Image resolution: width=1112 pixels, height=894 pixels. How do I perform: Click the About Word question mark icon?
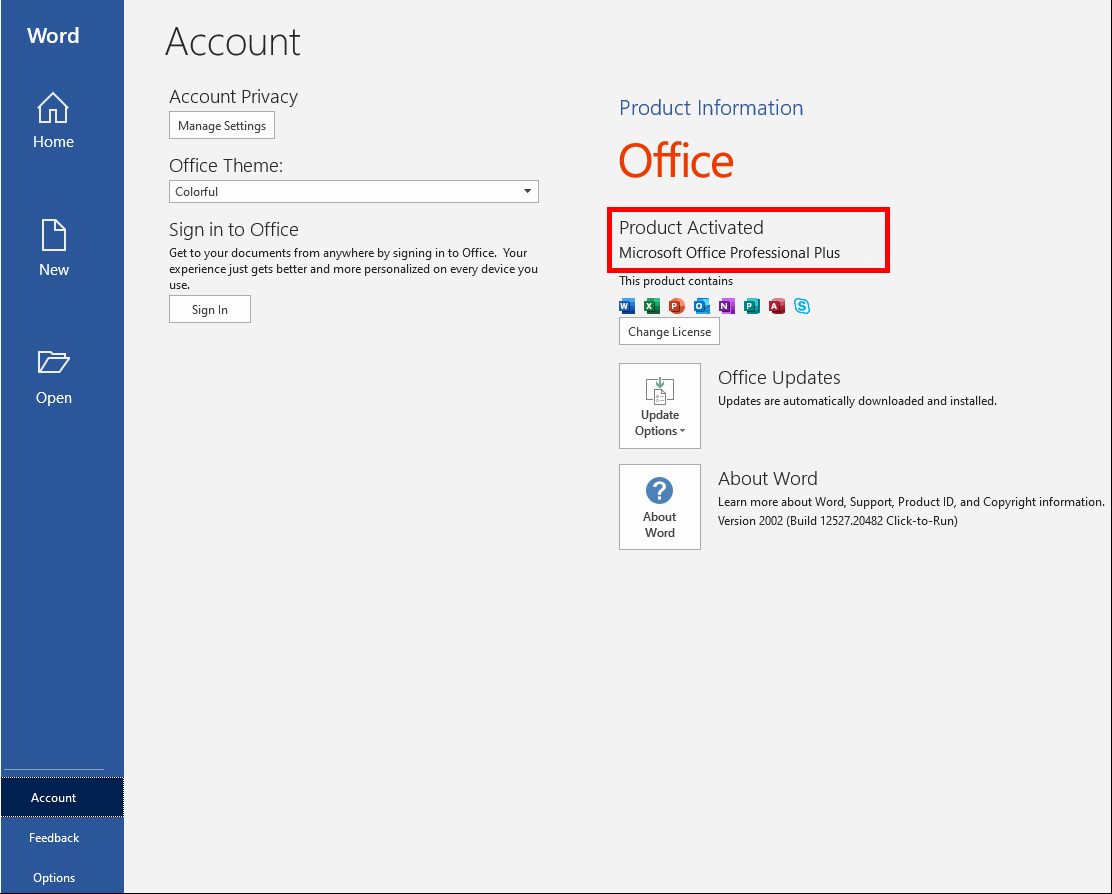[659, 491]
